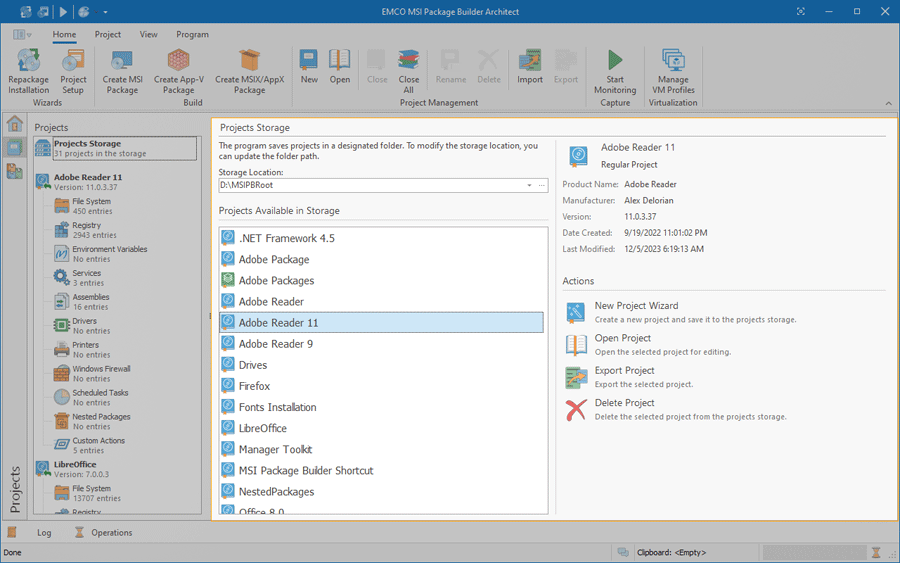The height and width of the screenshot is (563, 900).
Task: Click the third sidebar icon below projects
Action: (14, 171)
